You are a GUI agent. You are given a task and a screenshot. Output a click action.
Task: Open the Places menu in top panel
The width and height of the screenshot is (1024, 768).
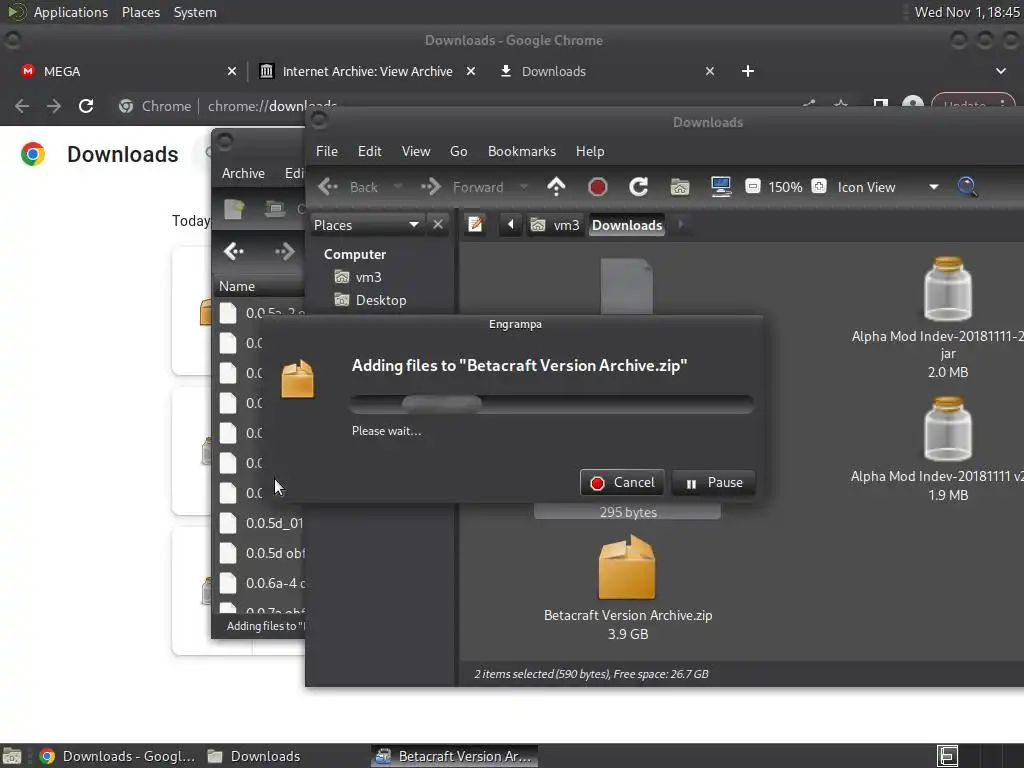tap(140, 12)
